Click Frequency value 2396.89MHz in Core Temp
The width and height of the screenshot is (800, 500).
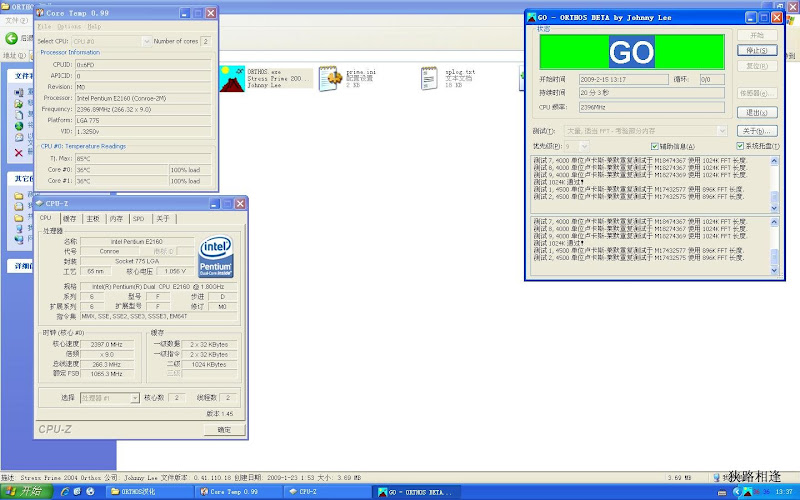pos(143,109)
